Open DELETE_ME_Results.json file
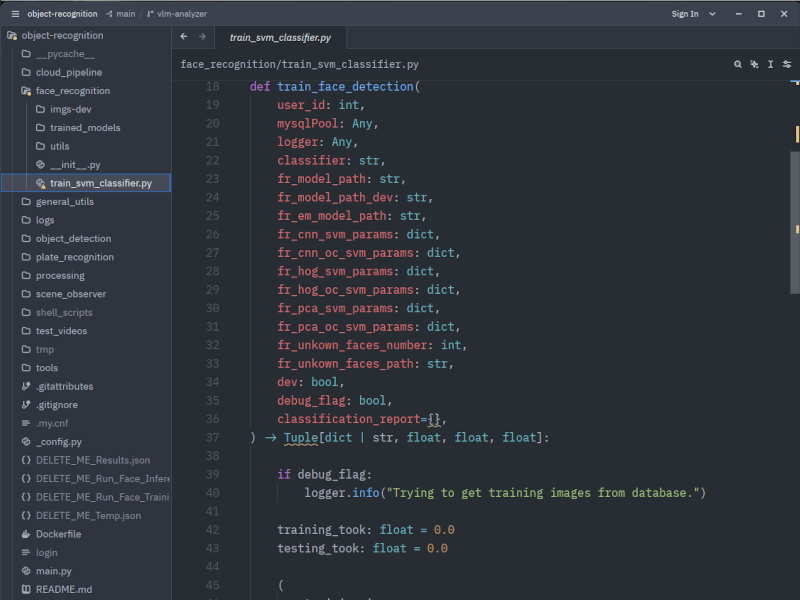Viewport: 800px width, 600px height. click(x=86, y=460)
